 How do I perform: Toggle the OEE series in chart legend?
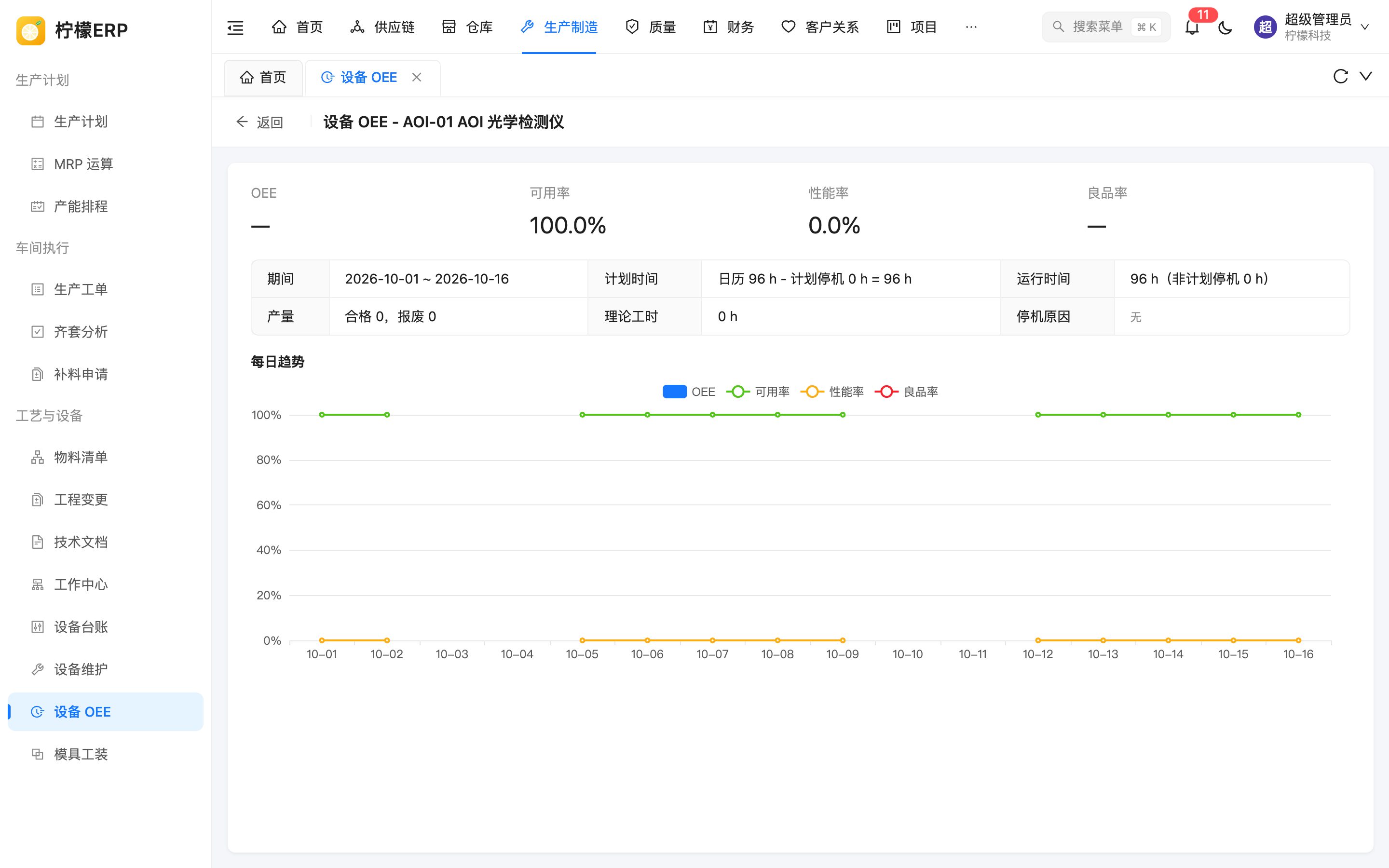pyautogui.click(x=689, y=392)
